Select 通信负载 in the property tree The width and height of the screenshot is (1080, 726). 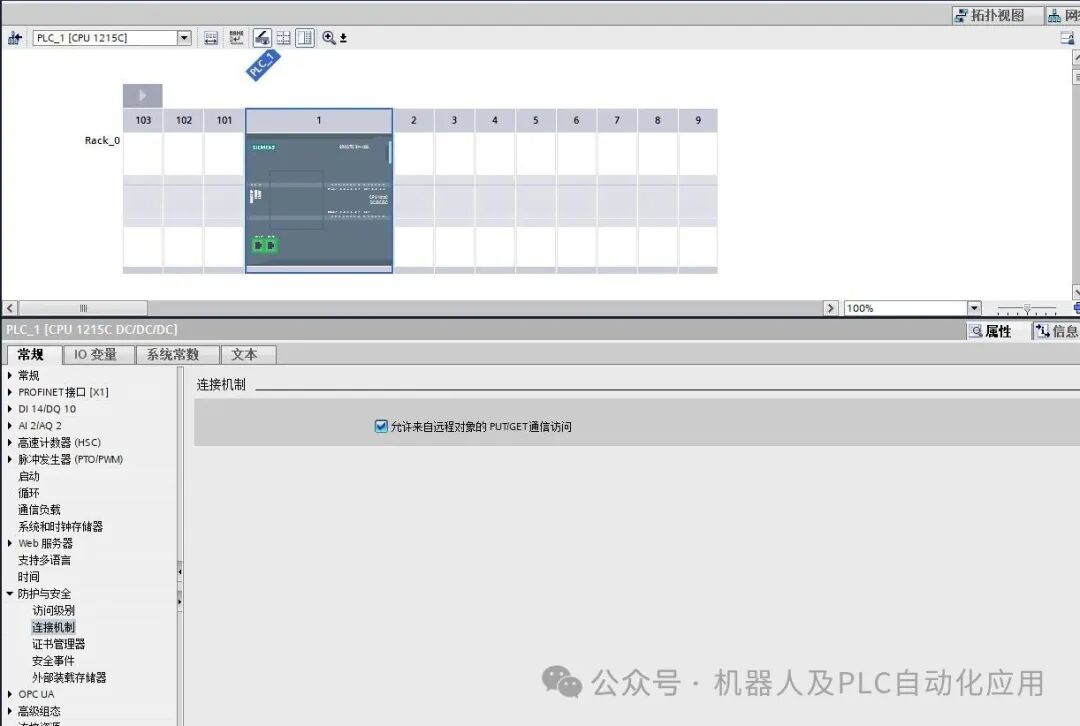pyautogui.click(x=39, y=510)
